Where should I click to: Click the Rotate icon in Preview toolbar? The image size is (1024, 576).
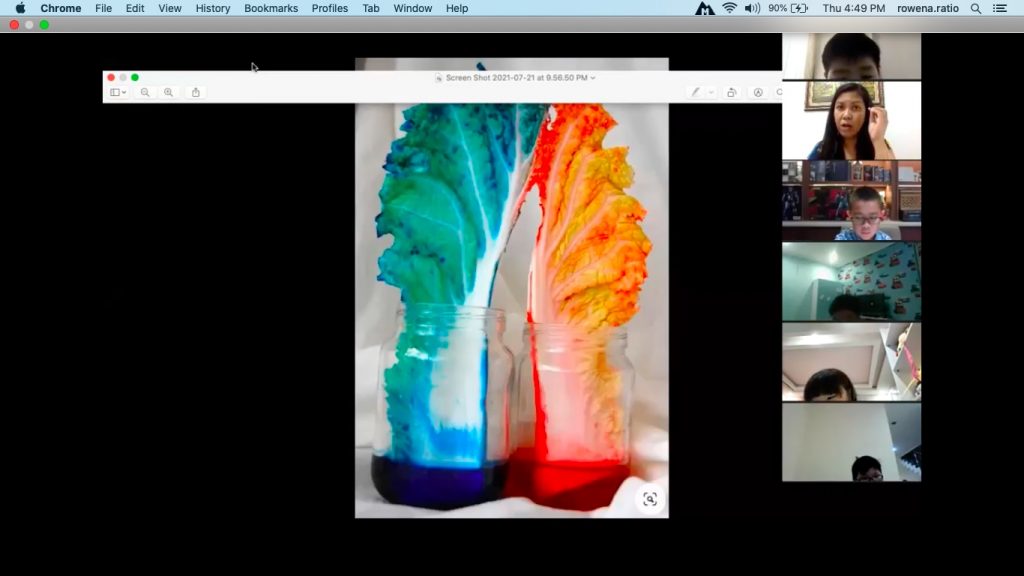pyautogui.click(x=732, y=92)
